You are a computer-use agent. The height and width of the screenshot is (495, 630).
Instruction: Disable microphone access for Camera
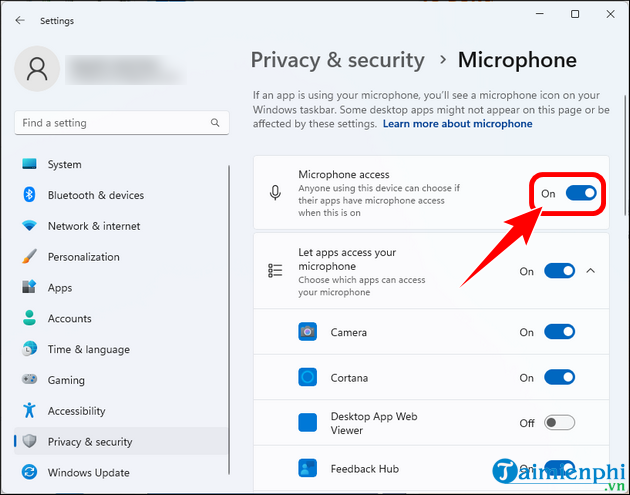tap(560, 332)
